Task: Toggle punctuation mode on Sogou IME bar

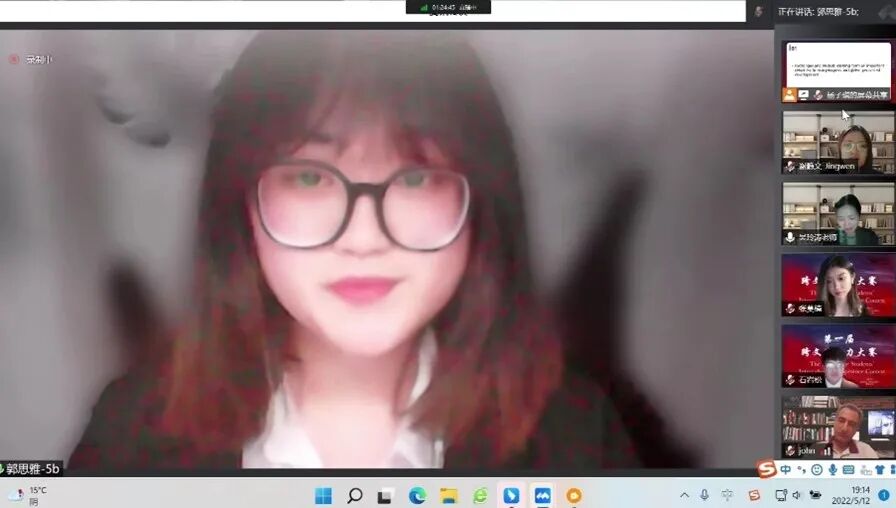Action: pos(801,470)
